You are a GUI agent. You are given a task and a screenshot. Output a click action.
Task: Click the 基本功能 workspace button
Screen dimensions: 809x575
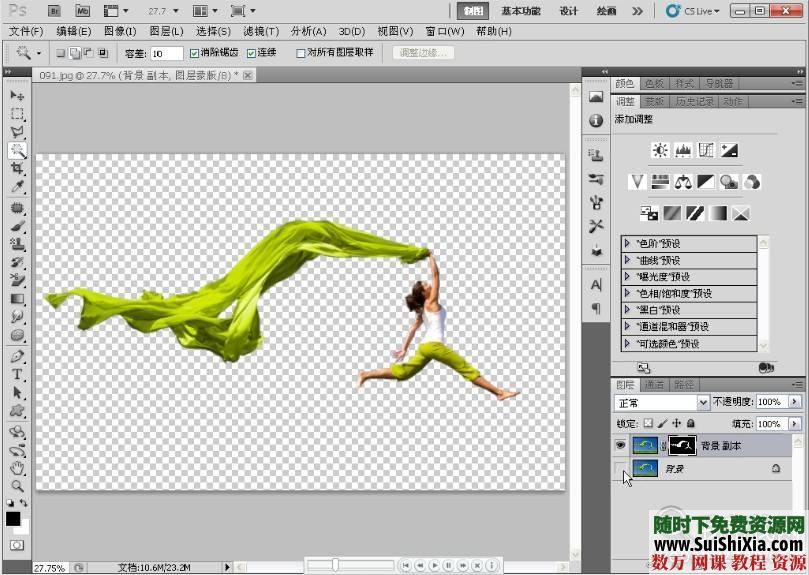[521, 11]
